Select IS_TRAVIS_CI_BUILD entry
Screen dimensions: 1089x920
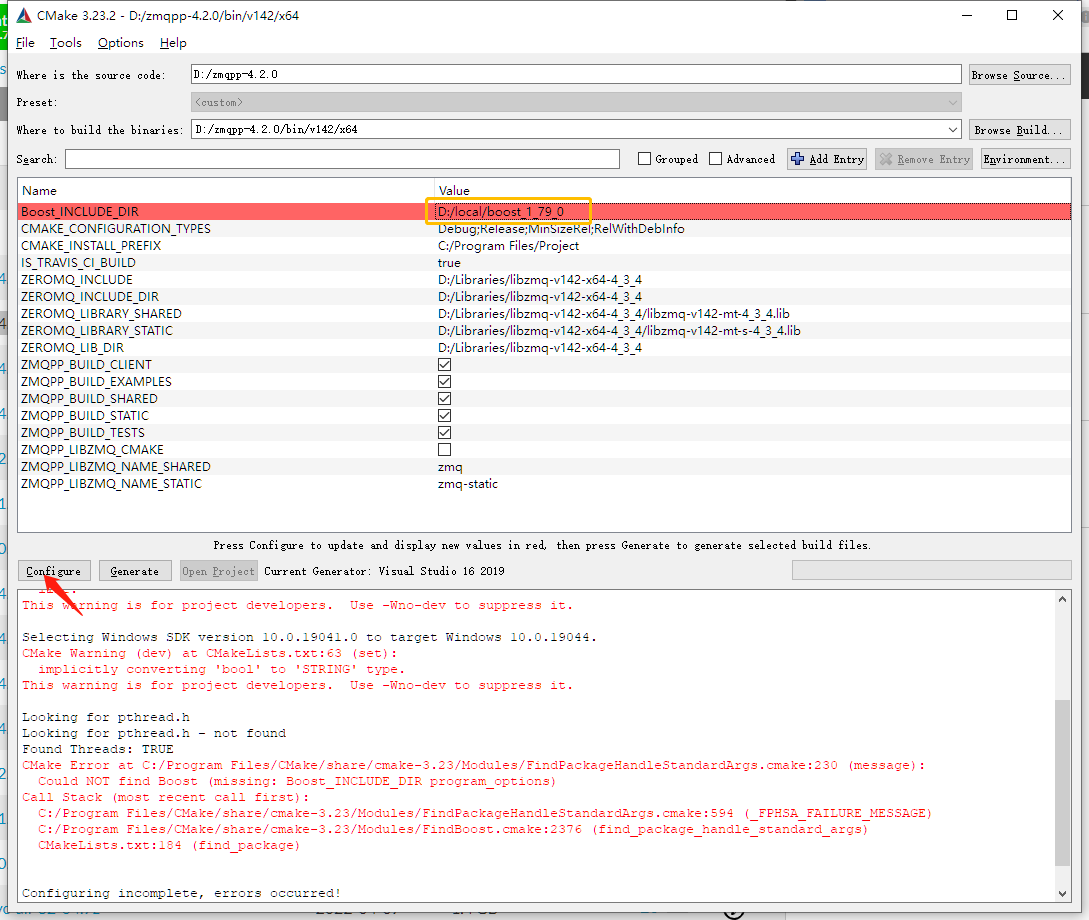(x=78, y=262)
